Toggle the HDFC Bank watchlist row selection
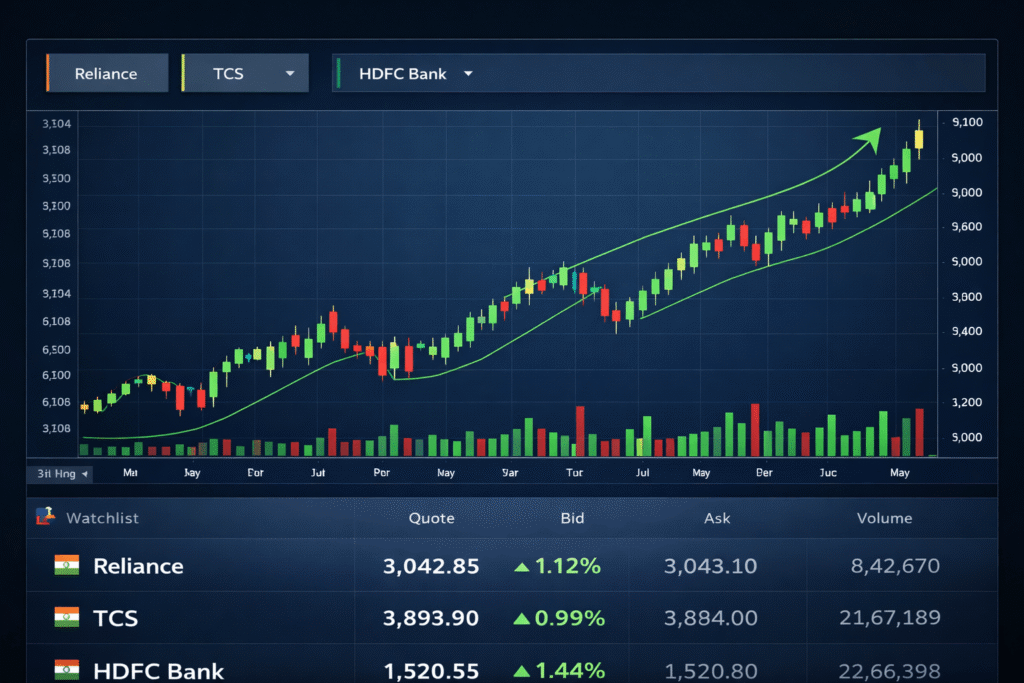The image size is (1024, 683). (x=200, y=668)
